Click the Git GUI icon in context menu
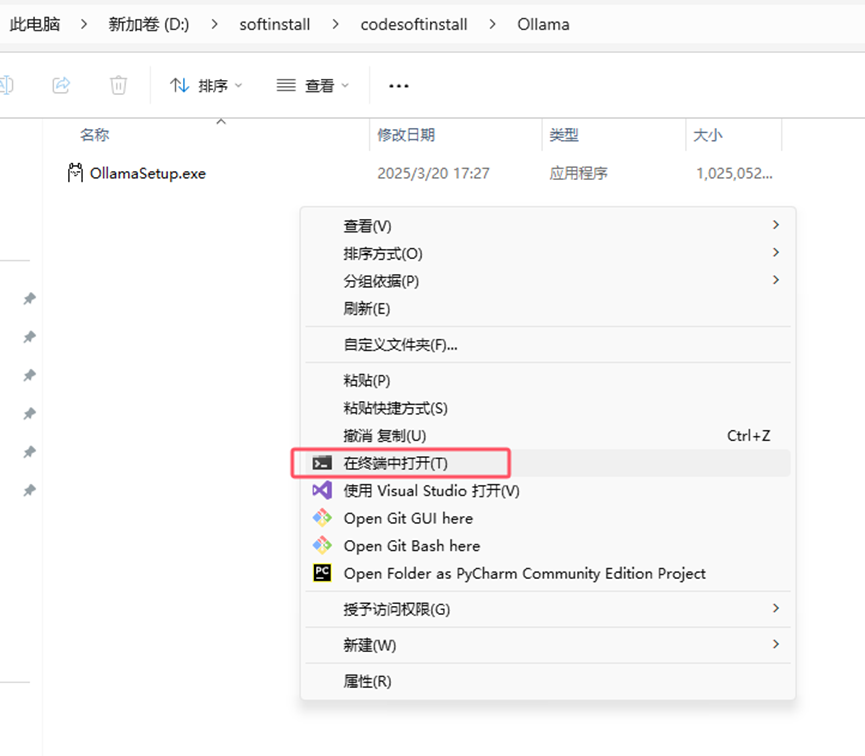Screen dimensions: 865x756 pos(322,518)
